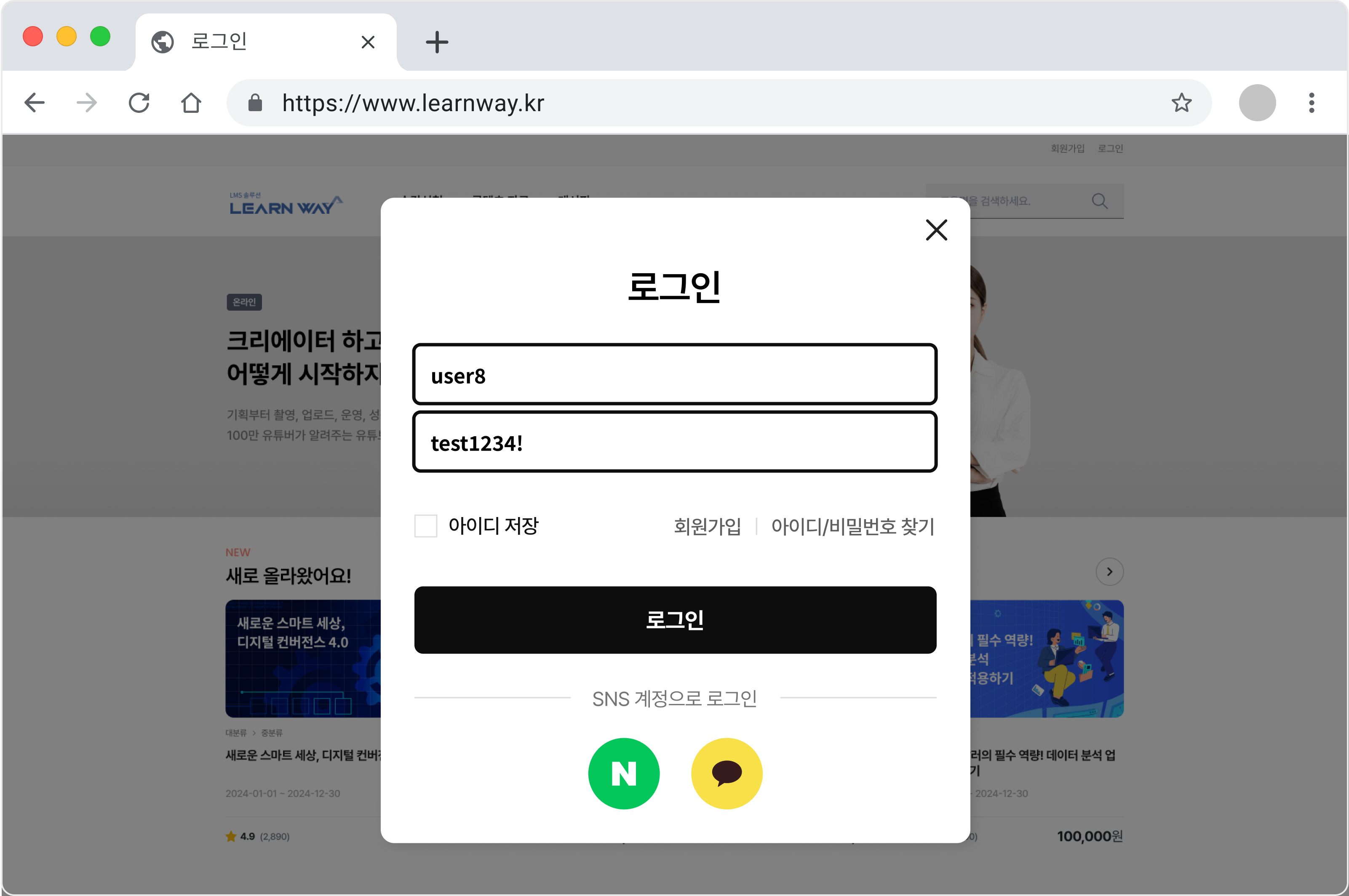Check the 아이디 저장 checkbox
The image size is (1349, 896).
click(426, 526)
